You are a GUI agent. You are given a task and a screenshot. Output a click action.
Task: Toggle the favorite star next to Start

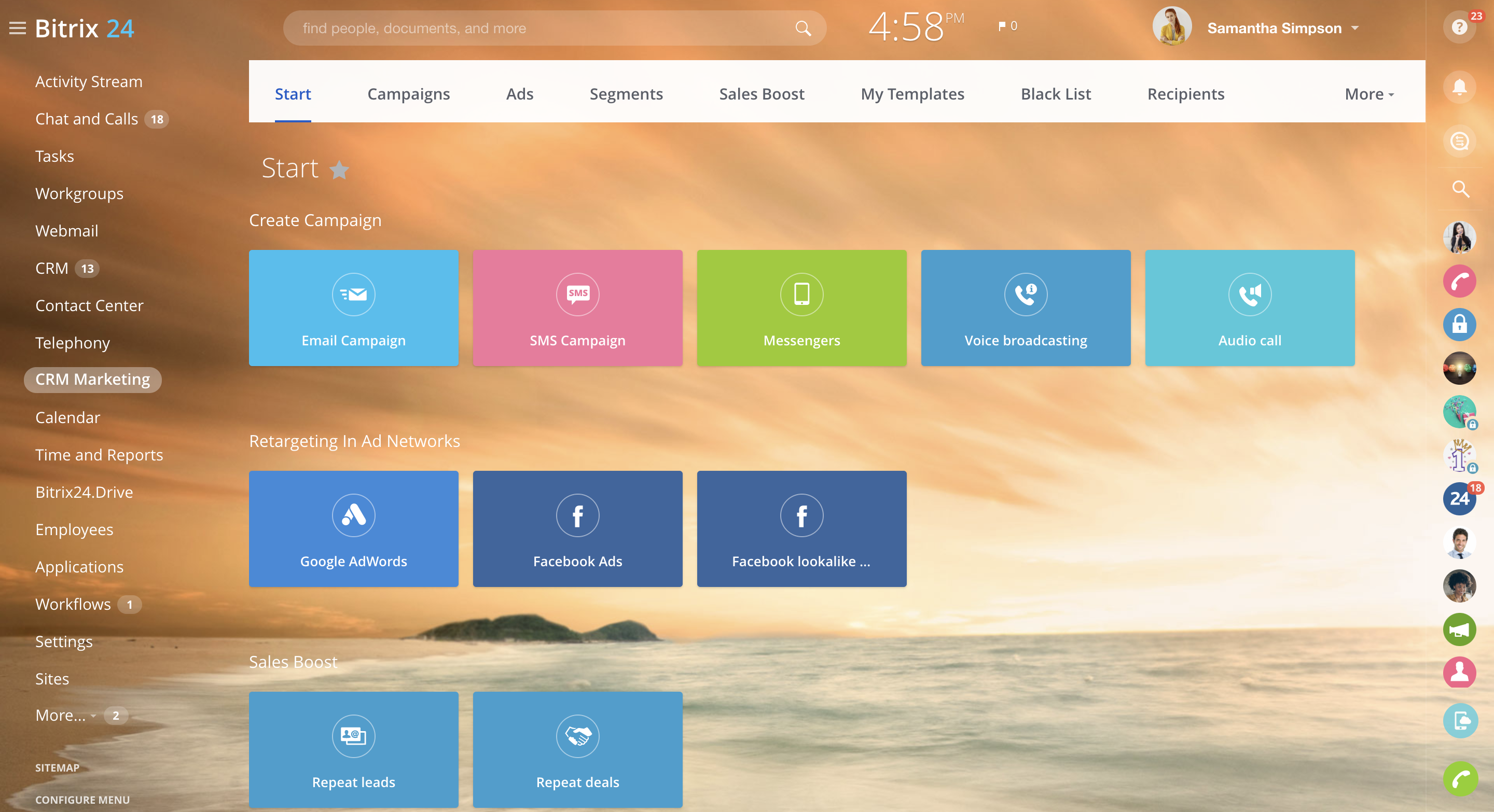(339, 170)
